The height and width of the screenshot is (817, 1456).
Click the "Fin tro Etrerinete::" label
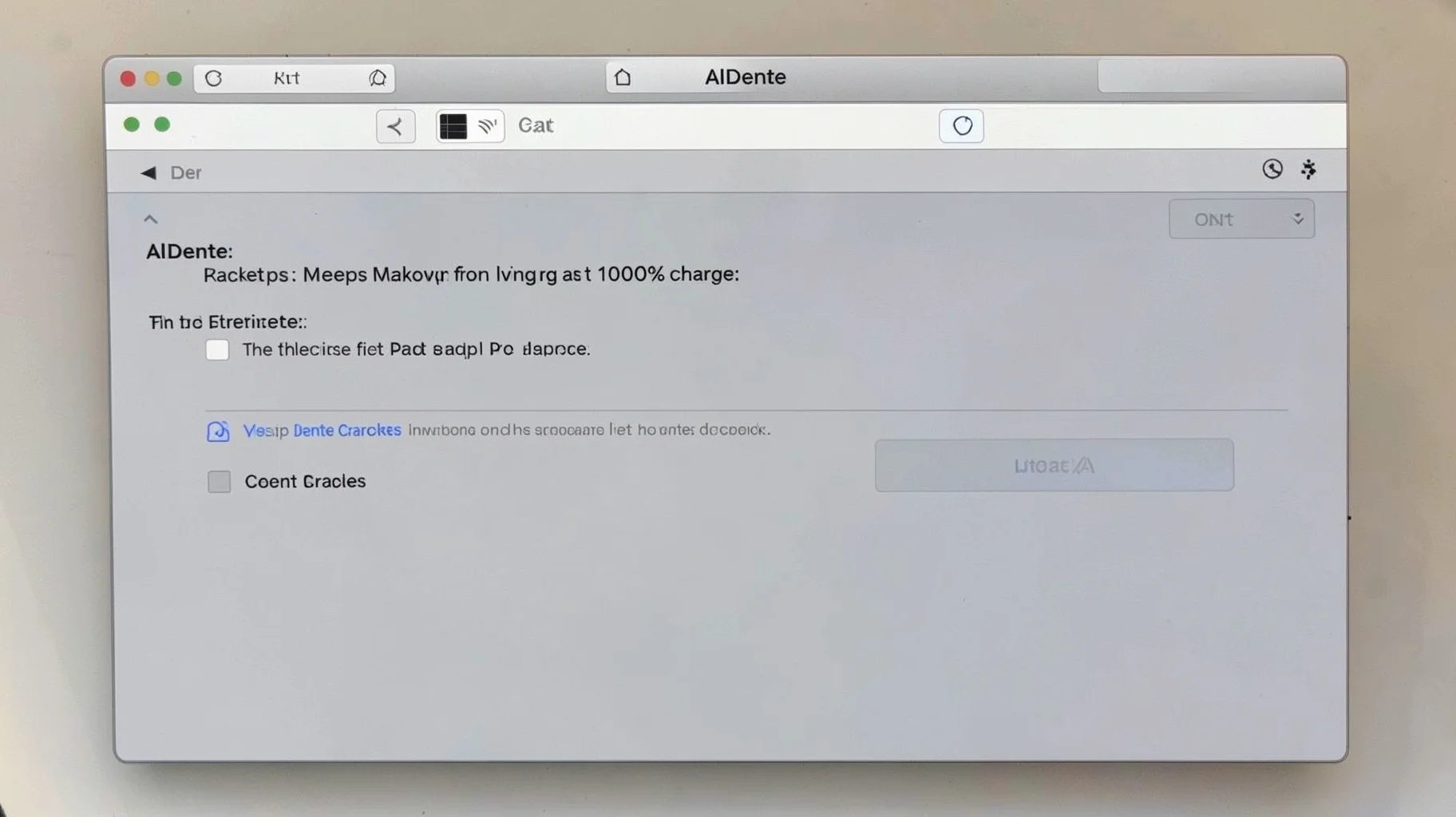227,322
